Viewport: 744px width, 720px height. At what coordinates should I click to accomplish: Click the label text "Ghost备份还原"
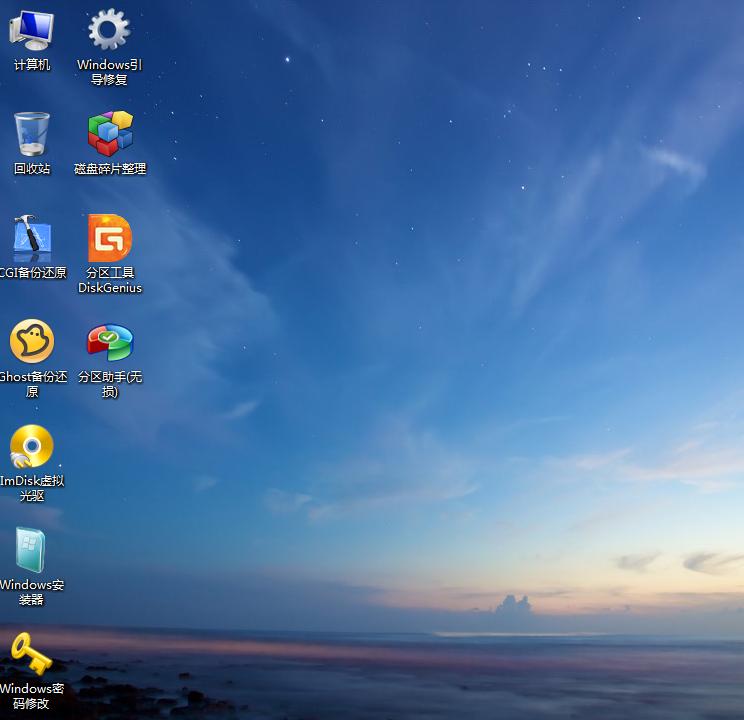pos(33,384)
